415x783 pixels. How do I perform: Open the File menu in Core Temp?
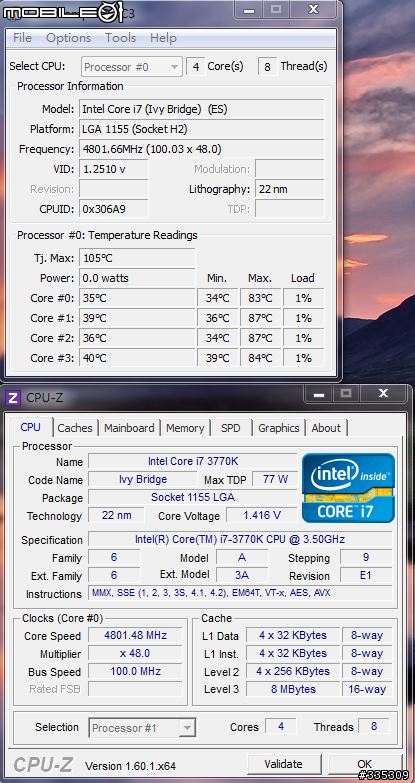click(x=22, y=38)
